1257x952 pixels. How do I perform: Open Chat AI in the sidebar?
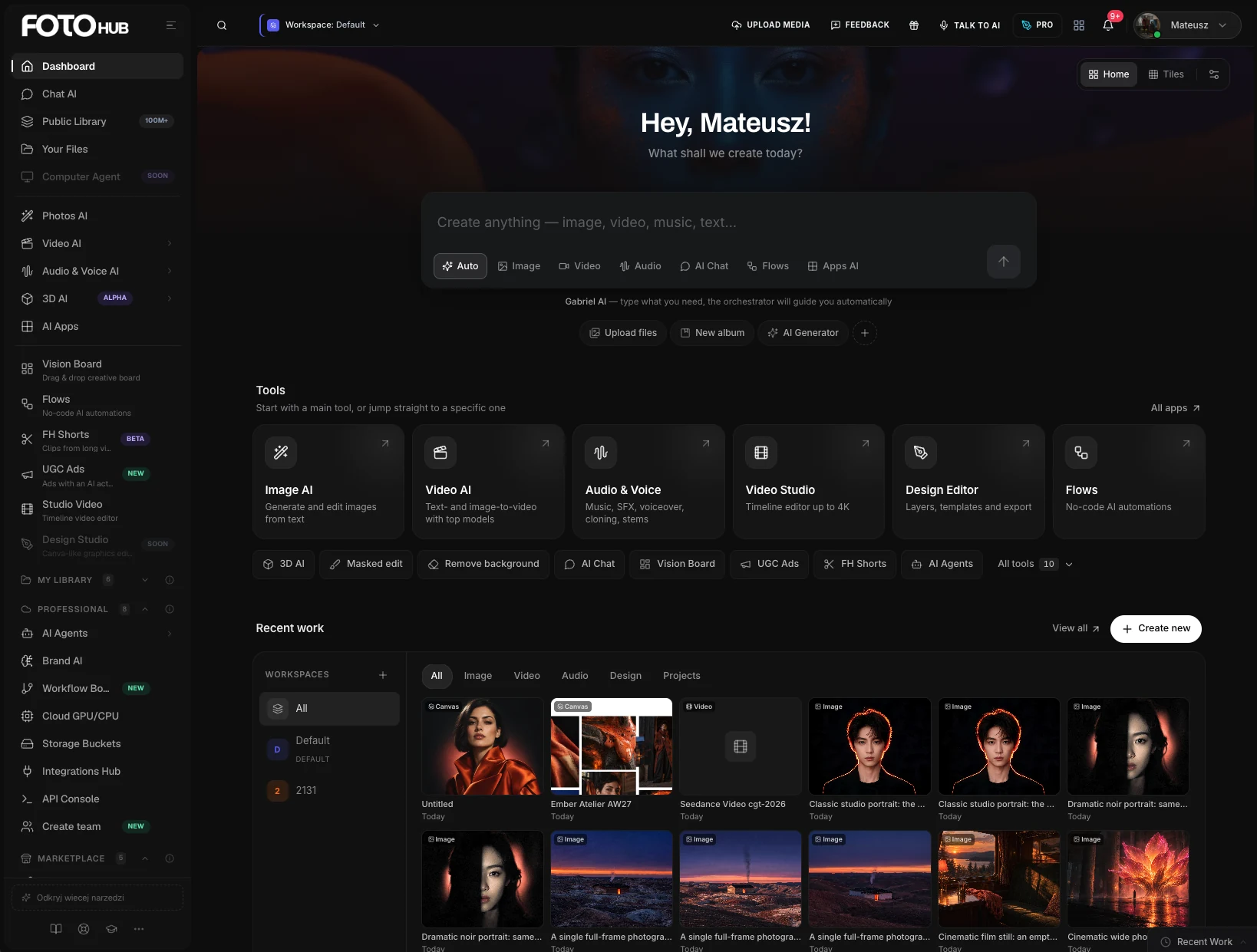[97, 94]
